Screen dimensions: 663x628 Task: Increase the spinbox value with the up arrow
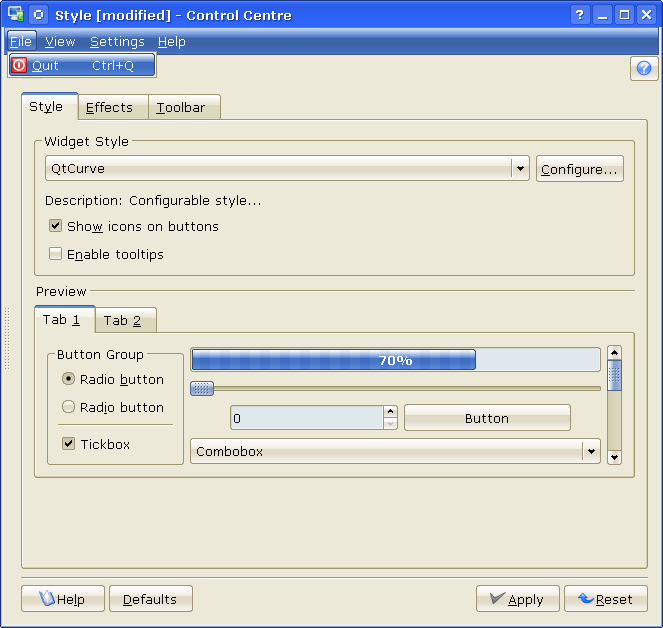pos(390,411)
